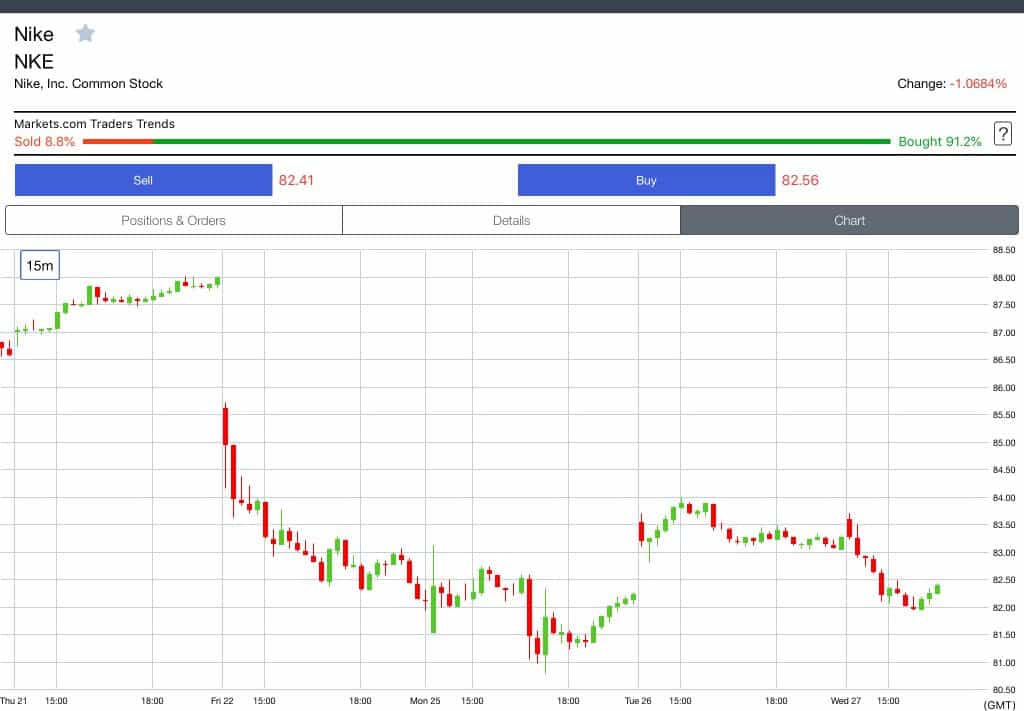Open the Traders Trends help question mark
The width and height of the screenshot is (1024, 711).
[x=1003, y=134]
